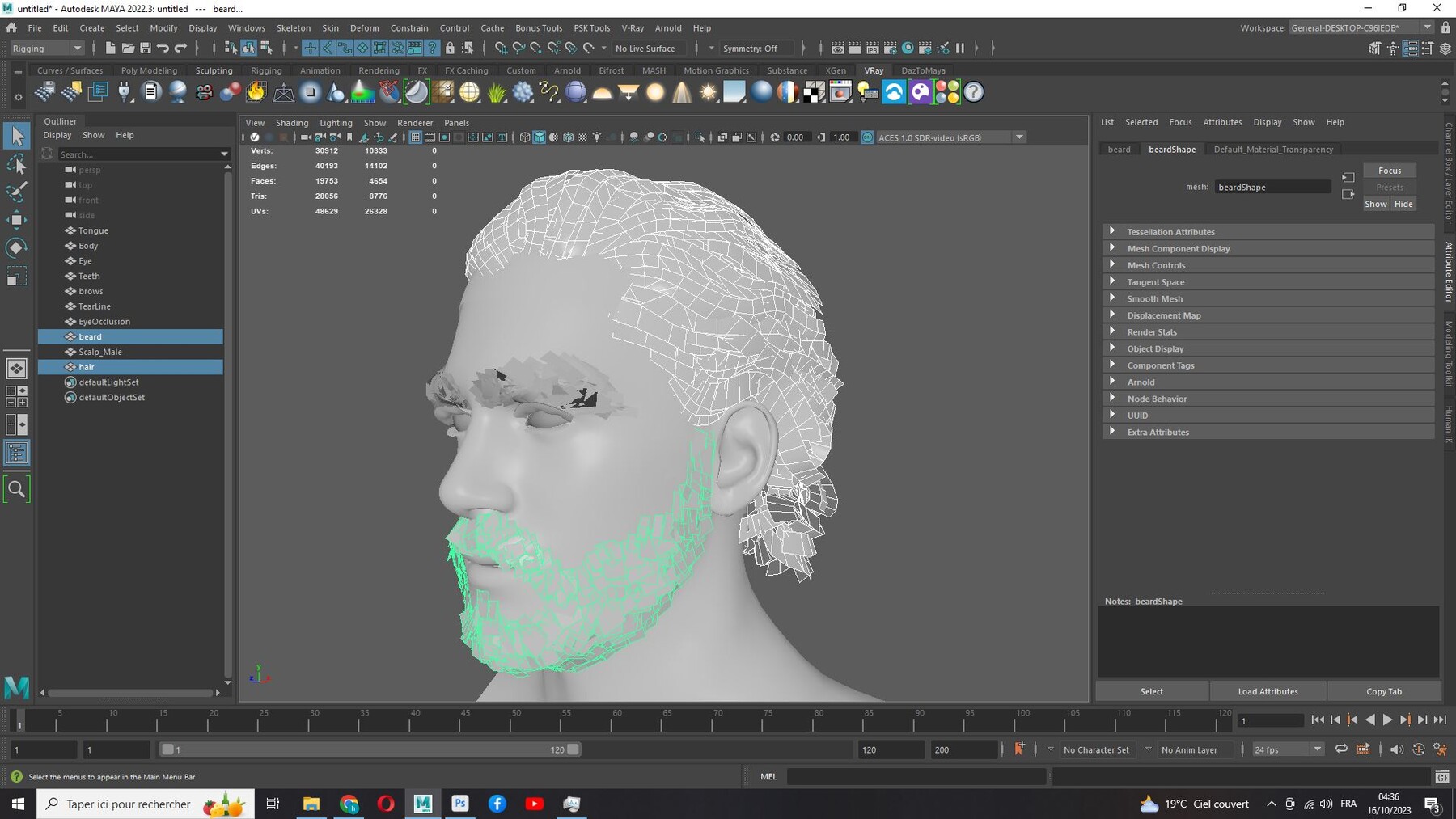1456x819 pixels.
Task: Open the beard tab in Attribute Editor
Action: click(x=1120, y=150)
